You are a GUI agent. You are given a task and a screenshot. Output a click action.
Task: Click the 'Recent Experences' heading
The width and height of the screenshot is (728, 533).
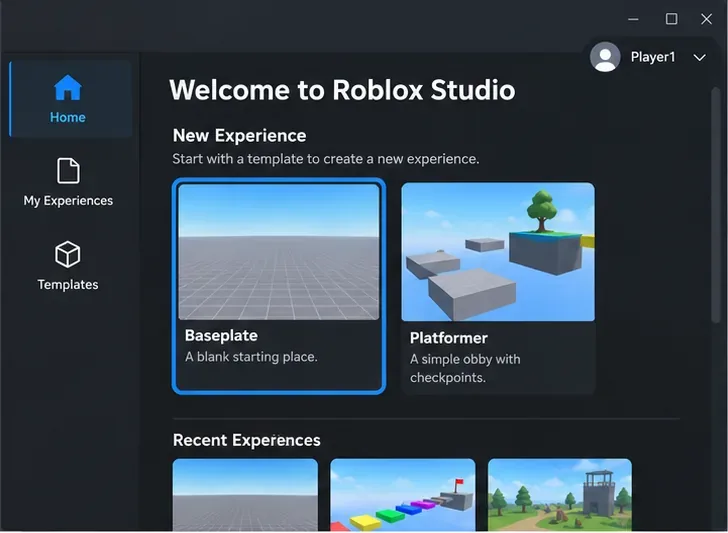click(x=247, y=440)
